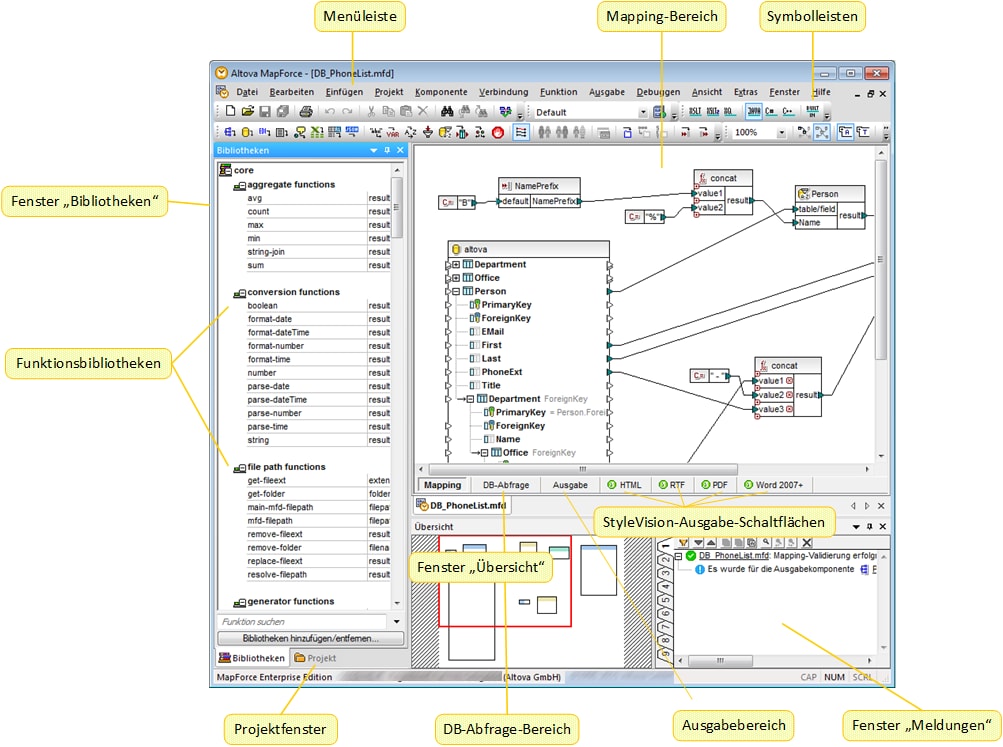Open the 100% zoom level dropdown
The image size is (1003, 747).
tap(780, 132)
